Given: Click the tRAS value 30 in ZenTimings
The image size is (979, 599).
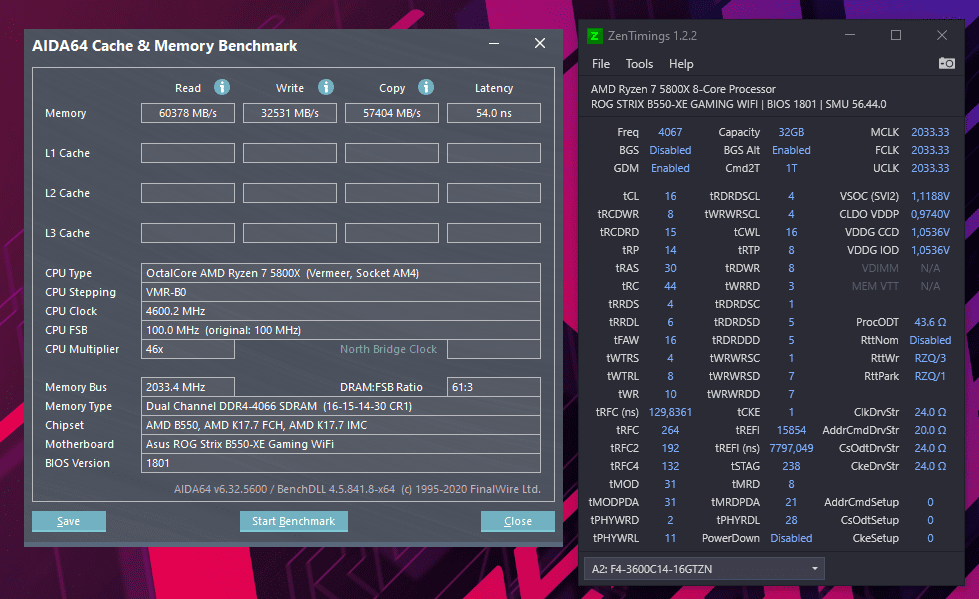Looking at the screenshot, I should 670,269.
